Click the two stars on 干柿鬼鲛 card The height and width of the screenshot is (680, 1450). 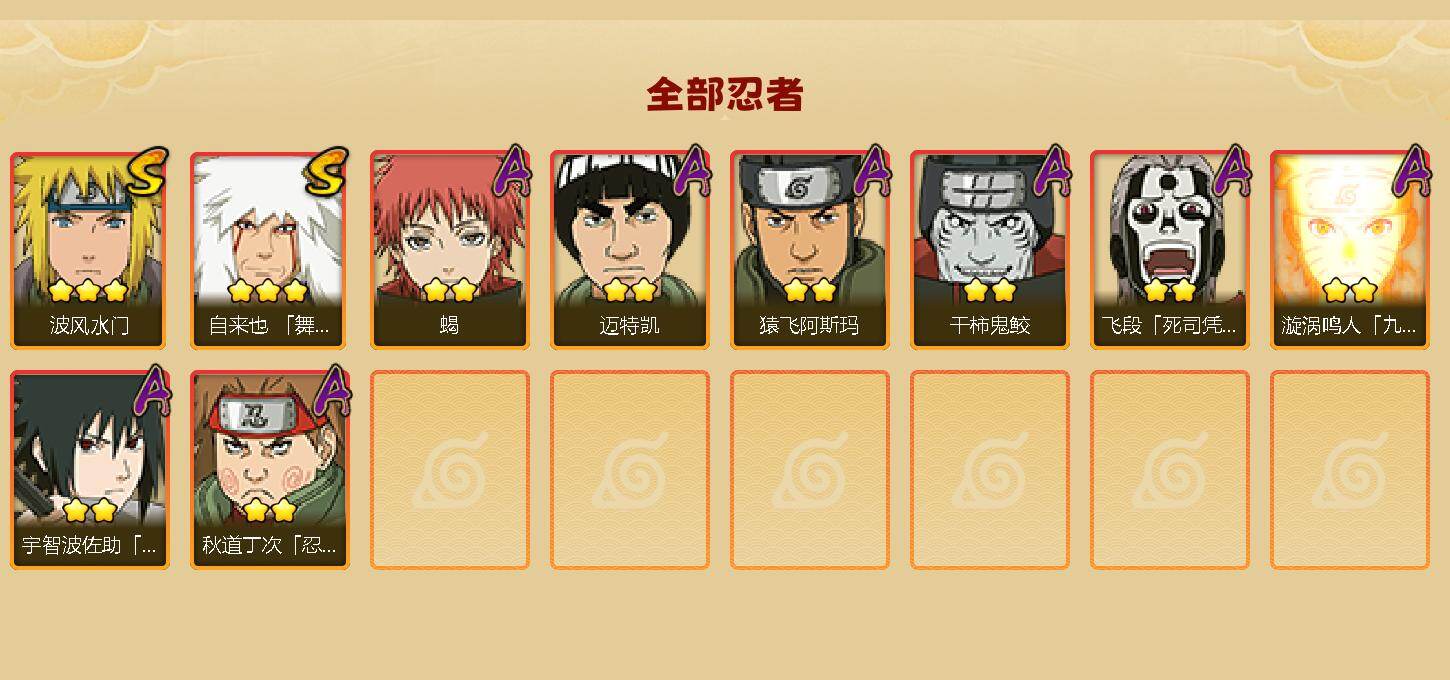tap(990, 291)
